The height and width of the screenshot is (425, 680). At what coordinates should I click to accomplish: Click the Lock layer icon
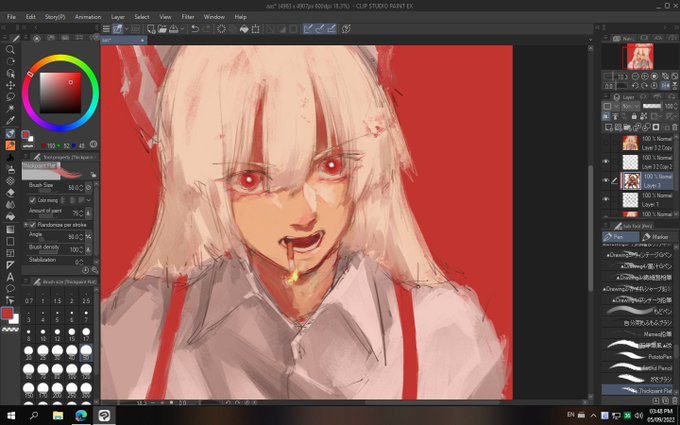tap(634, 116)
